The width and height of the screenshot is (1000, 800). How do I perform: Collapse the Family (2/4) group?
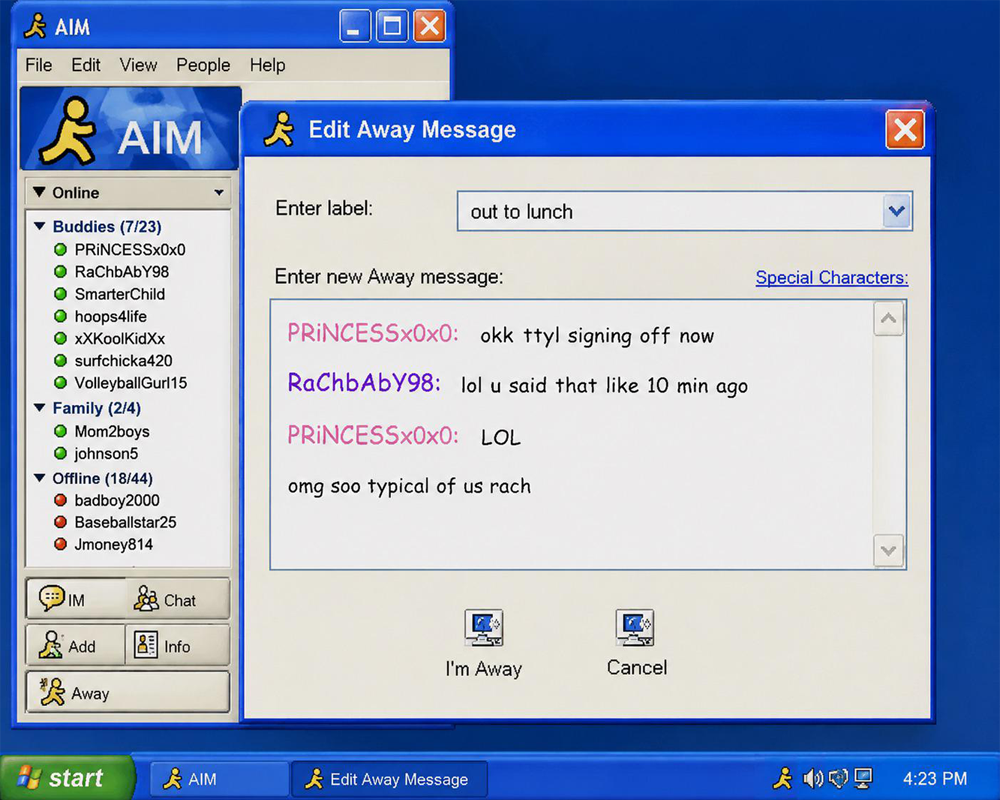(40, 408)
